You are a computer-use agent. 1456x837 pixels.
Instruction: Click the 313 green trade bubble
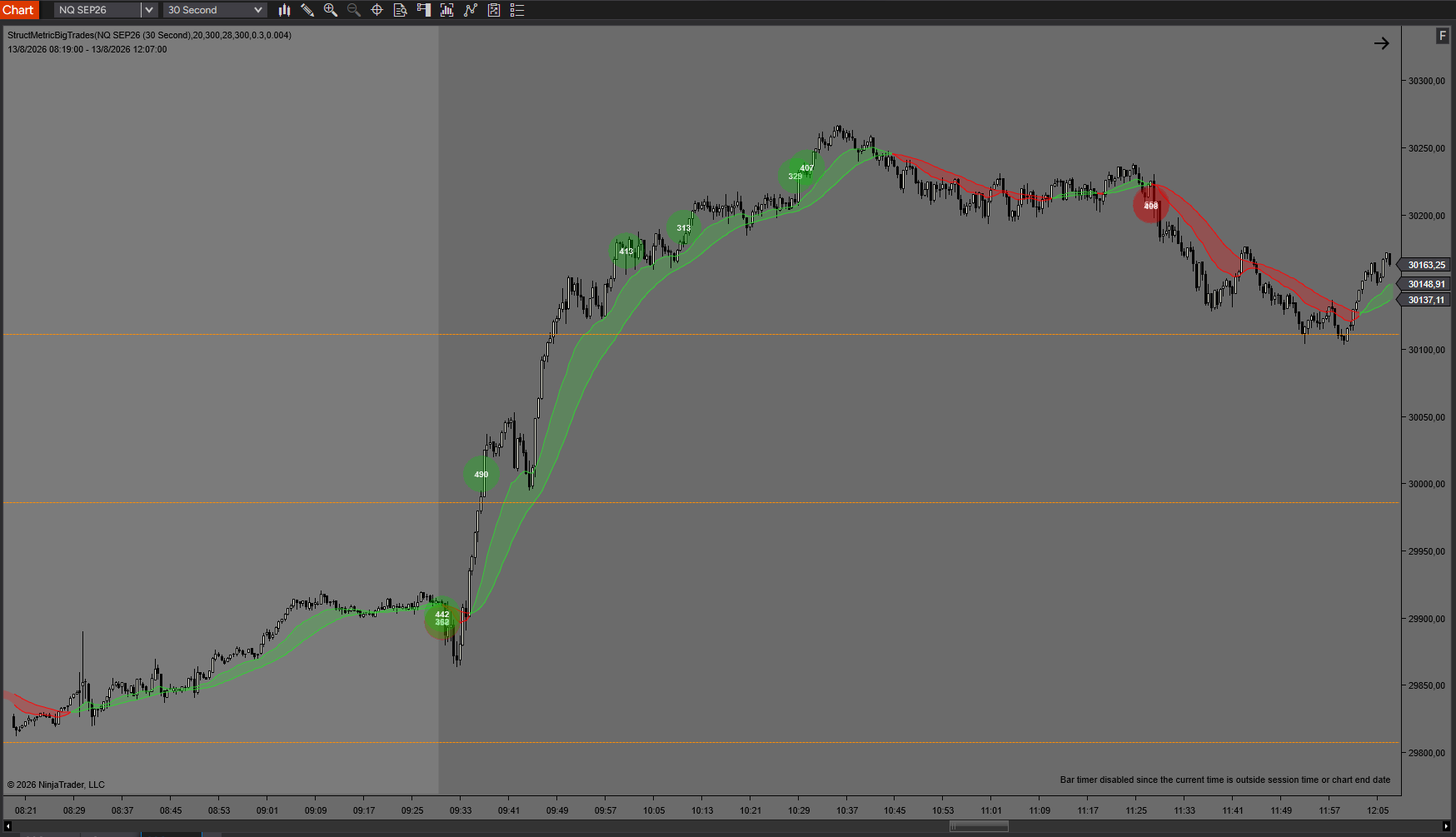click(x=684, y=228)
